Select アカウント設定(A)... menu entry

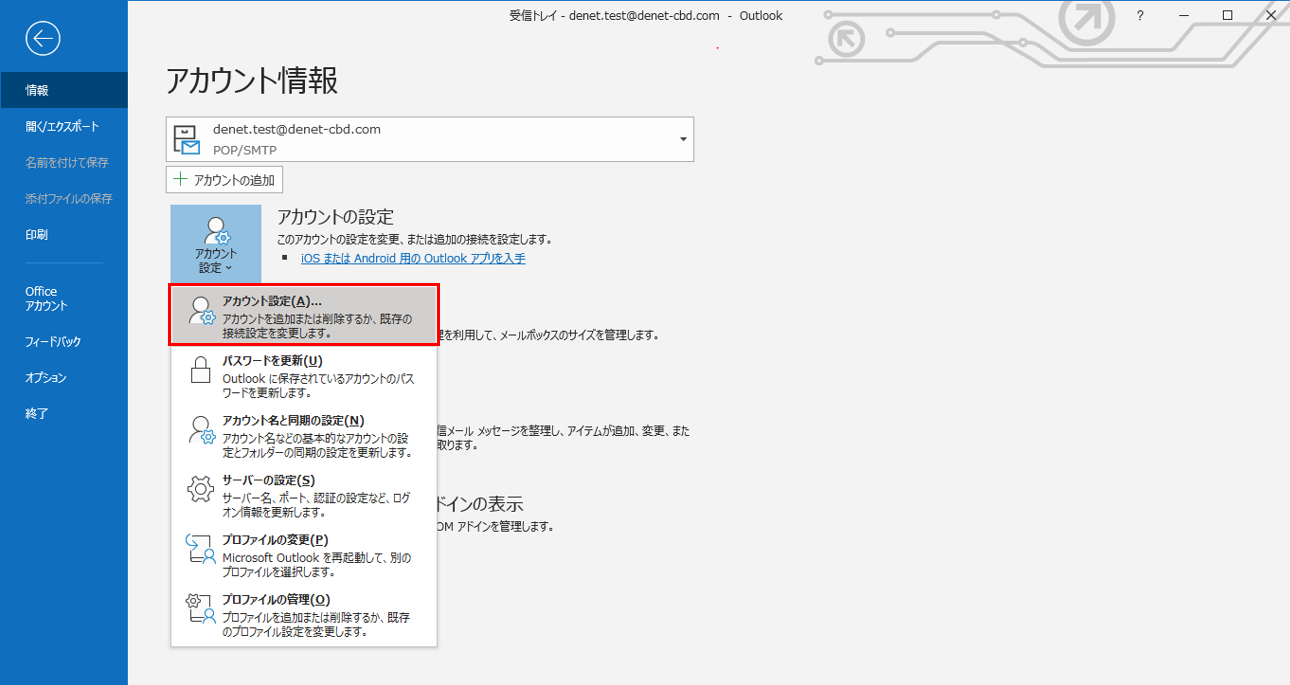tap(304, 316)
